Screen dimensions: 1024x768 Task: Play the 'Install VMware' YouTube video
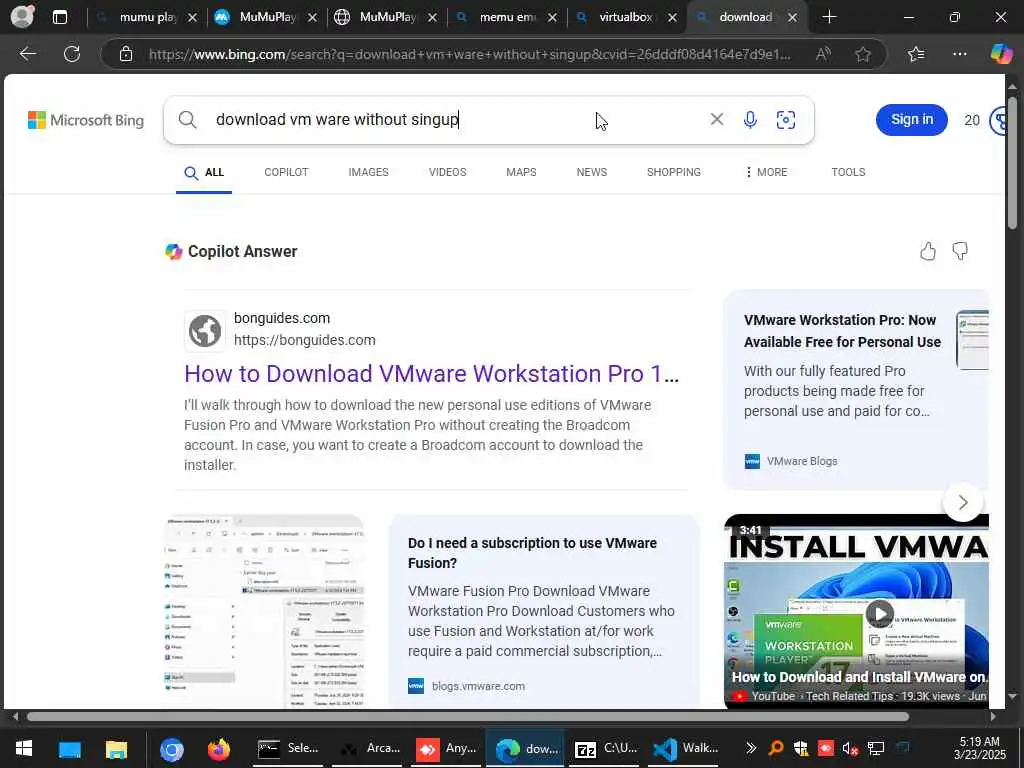pos(879,613)
